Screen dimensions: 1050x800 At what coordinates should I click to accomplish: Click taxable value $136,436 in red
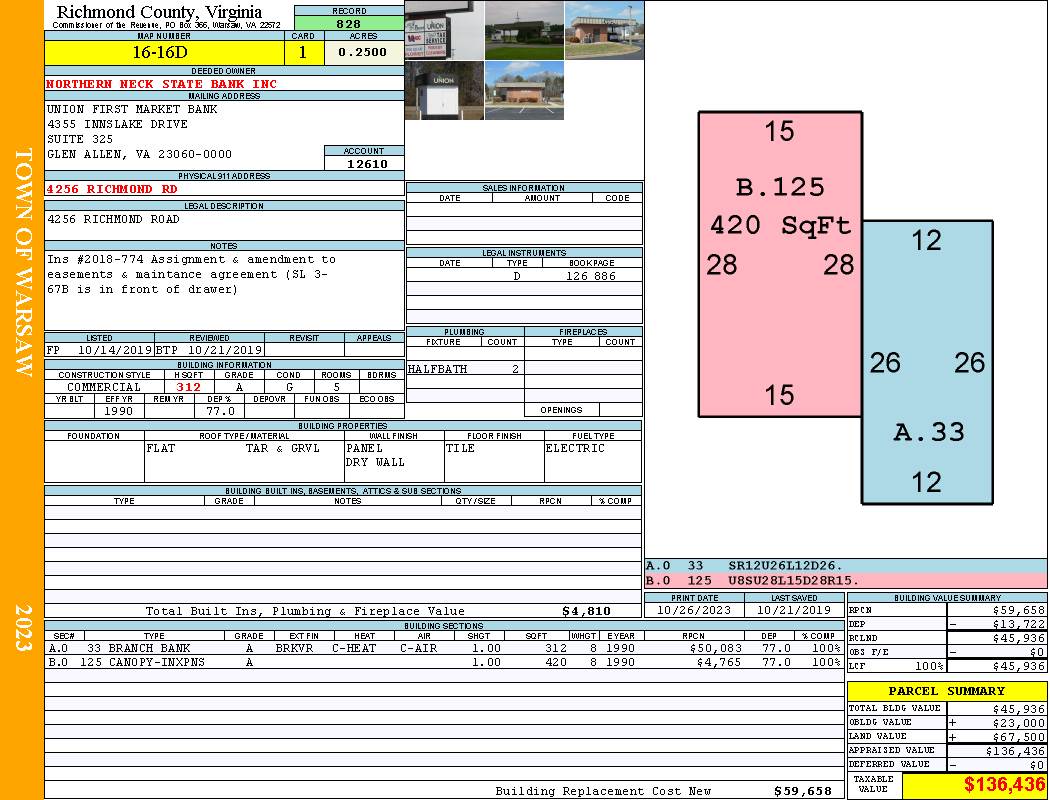pos(1004,785)
